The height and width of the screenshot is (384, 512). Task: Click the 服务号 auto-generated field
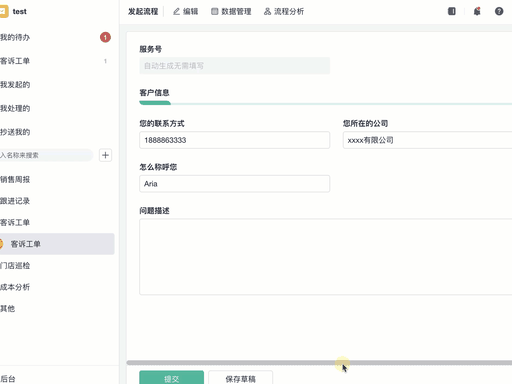[235, 66]
